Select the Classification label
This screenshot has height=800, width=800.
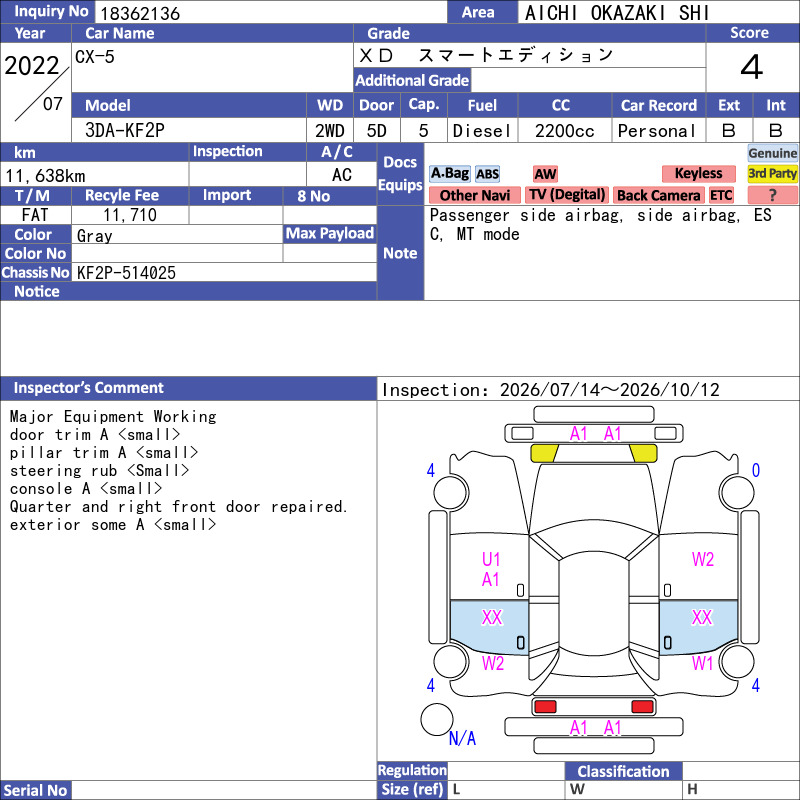(x=623, y=771)
